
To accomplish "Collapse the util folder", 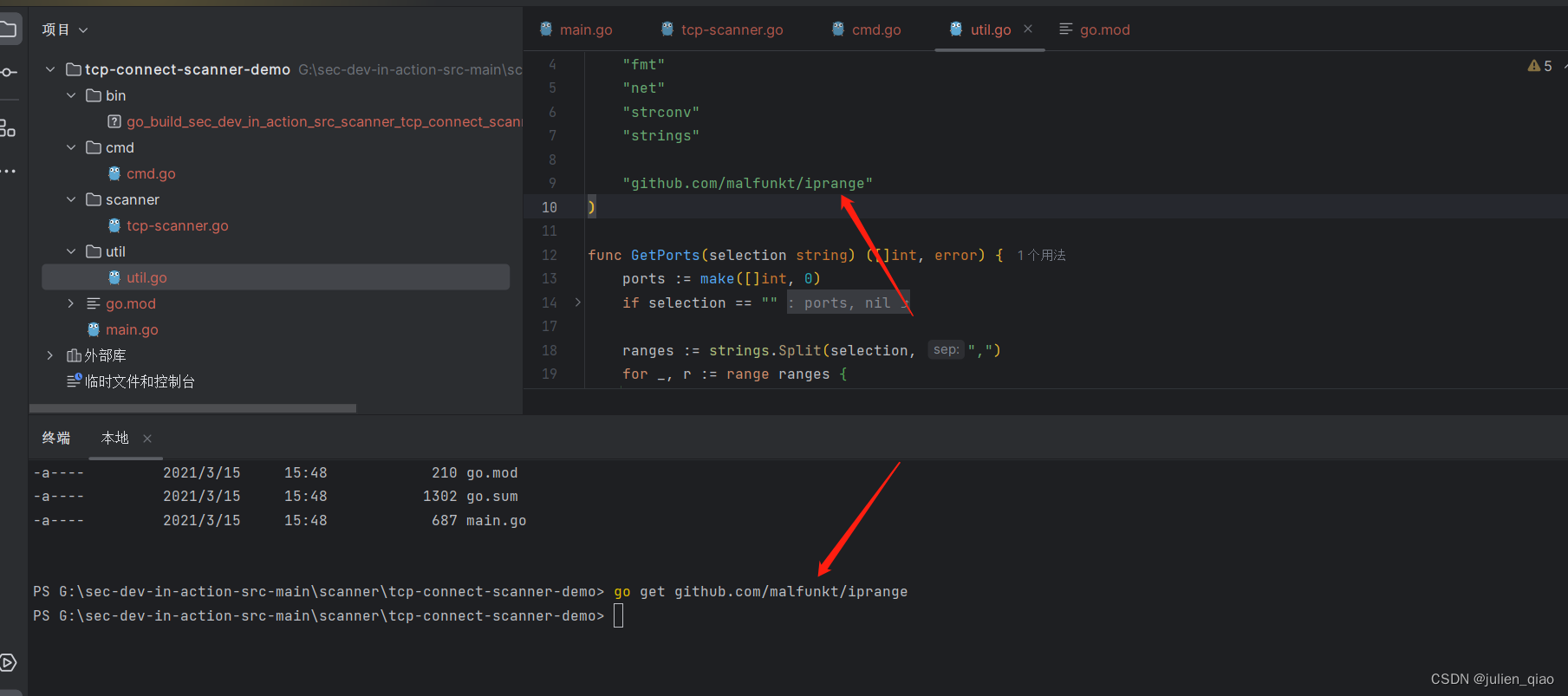I will click(71, 251).
